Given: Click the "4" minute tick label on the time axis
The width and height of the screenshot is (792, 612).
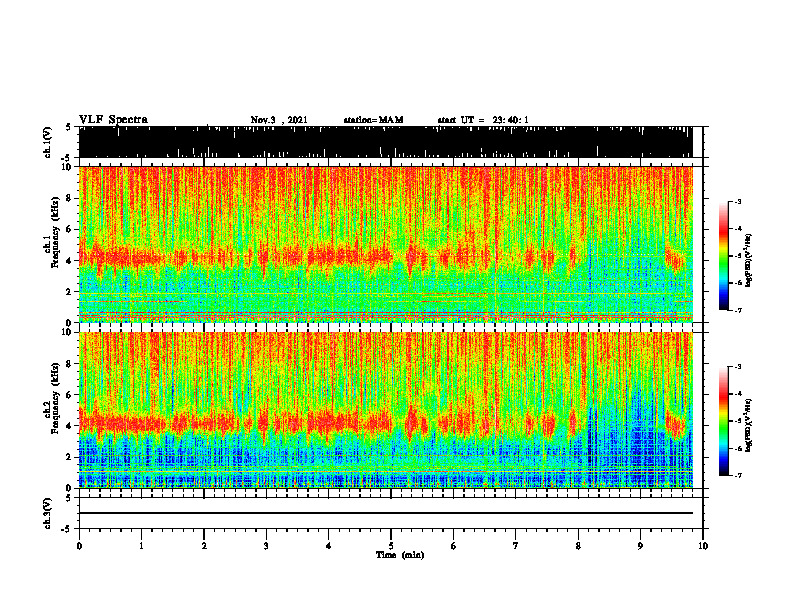Looking at the screenshot, I should click(x=329, y=546).
